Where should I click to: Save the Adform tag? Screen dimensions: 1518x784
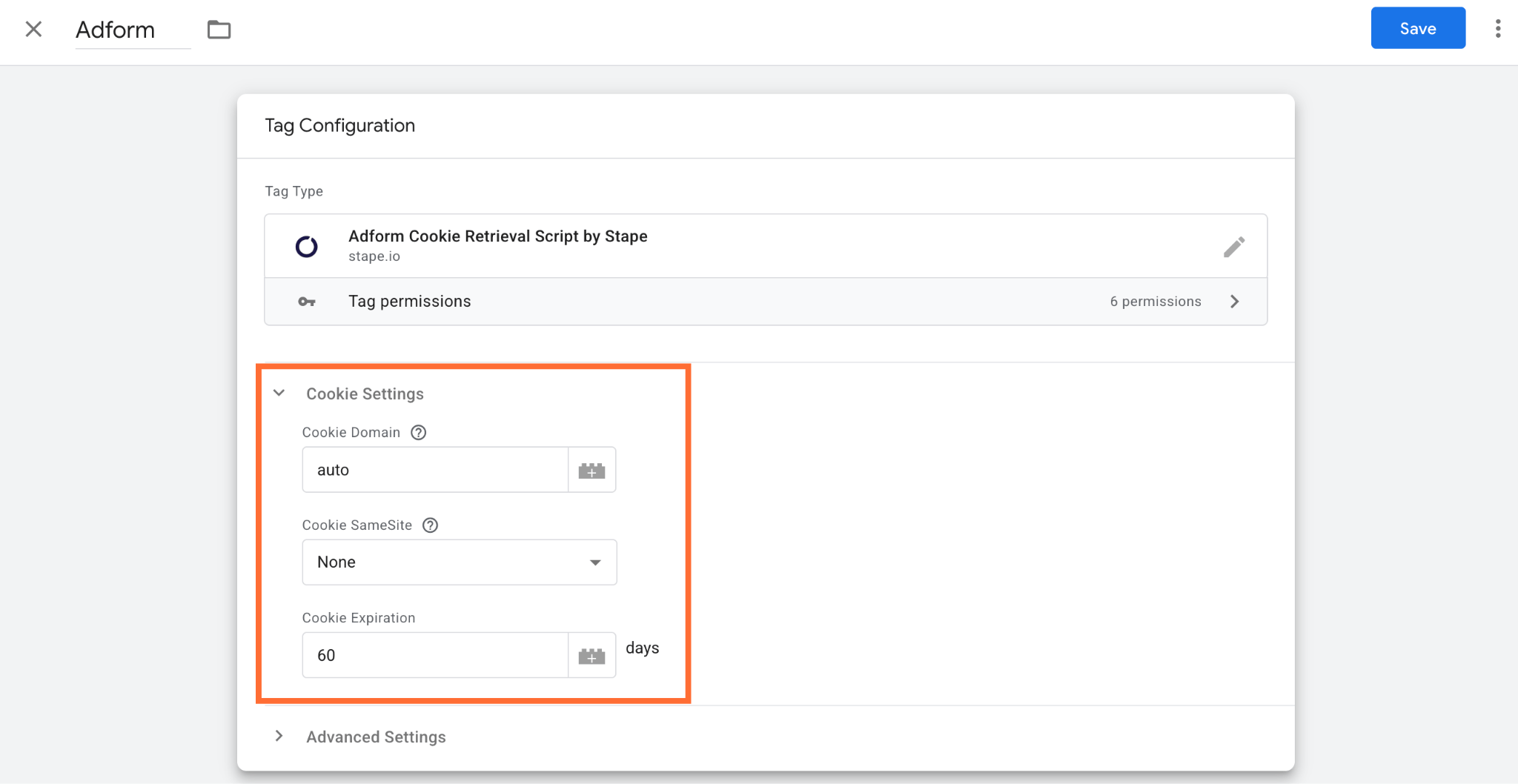pos(1418,28)
